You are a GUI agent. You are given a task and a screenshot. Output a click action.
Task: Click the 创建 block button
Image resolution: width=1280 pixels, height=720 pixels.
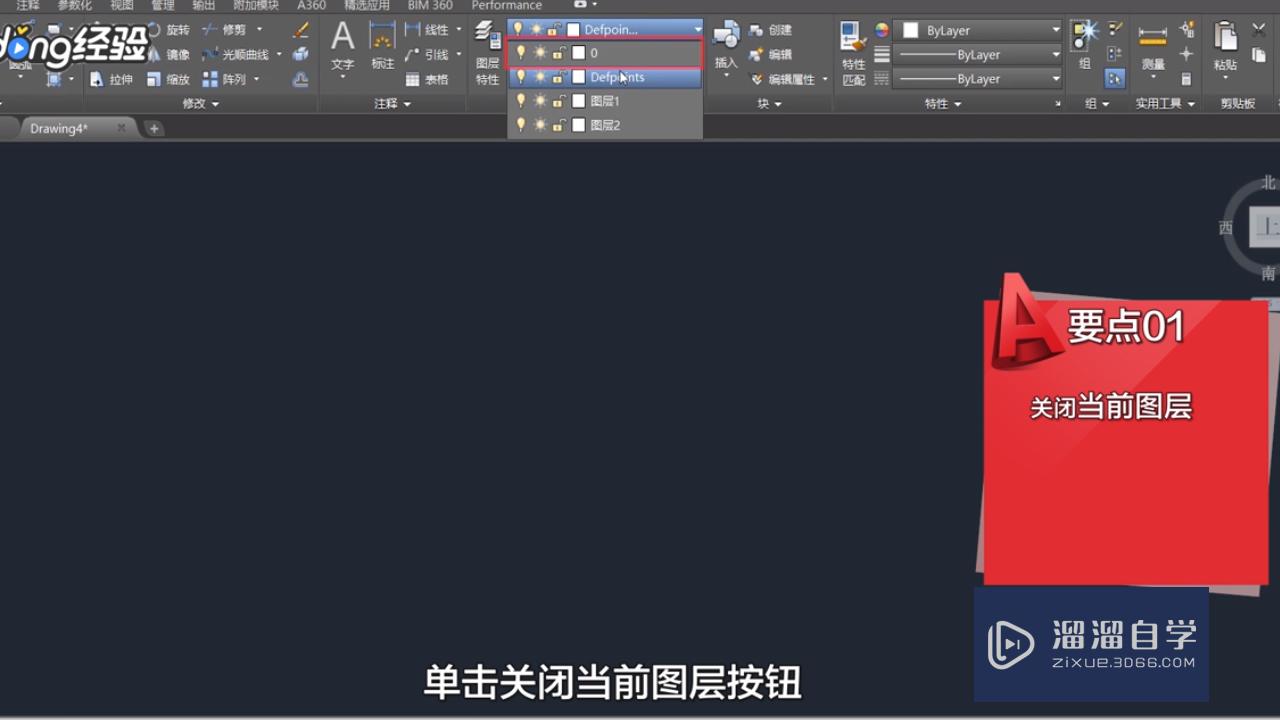pos(779,30)
